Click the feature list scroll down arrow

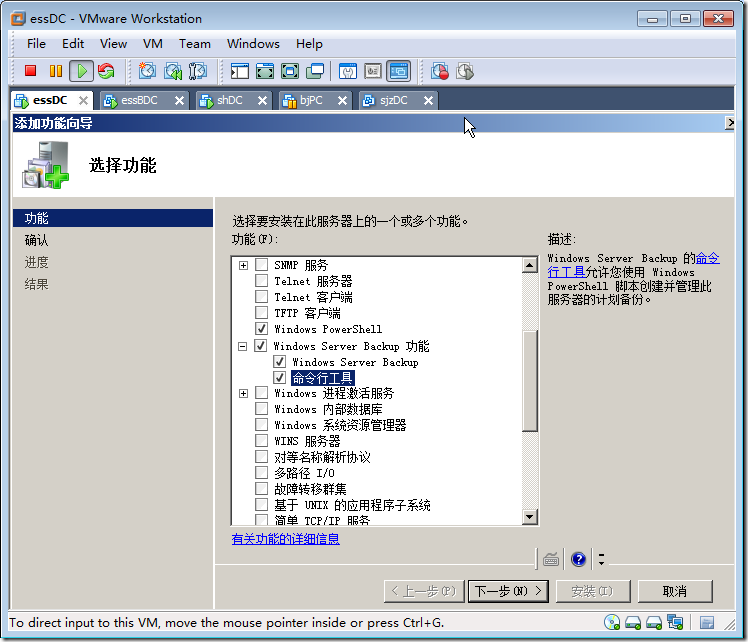(x=530, y=517)
